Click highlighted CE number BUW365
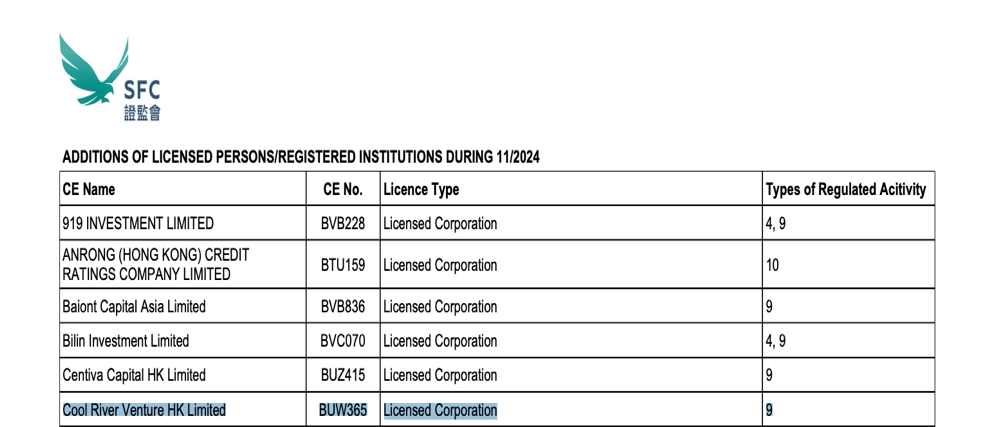996x427 pixels. coord(343,410)
